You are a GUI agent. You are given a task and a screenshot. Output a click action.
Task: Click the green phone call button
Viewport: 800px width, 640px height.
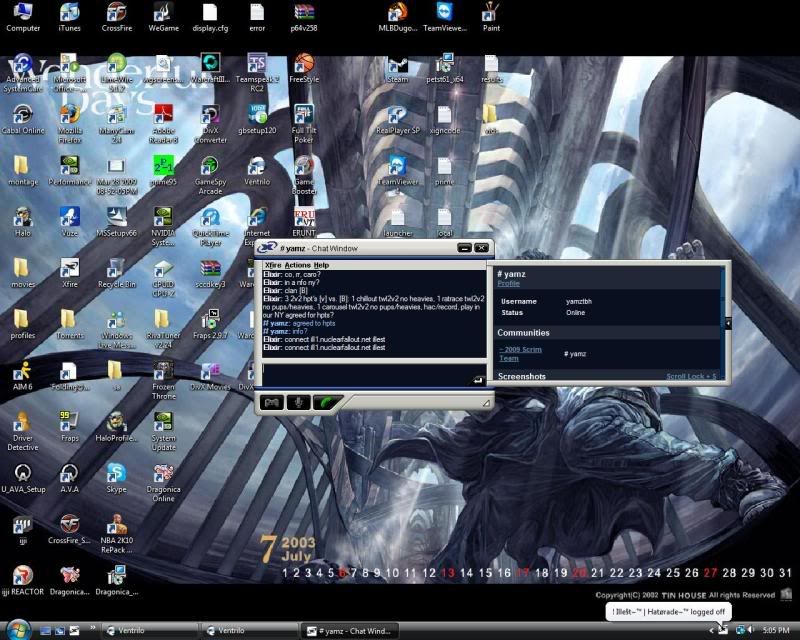[325, 402]
